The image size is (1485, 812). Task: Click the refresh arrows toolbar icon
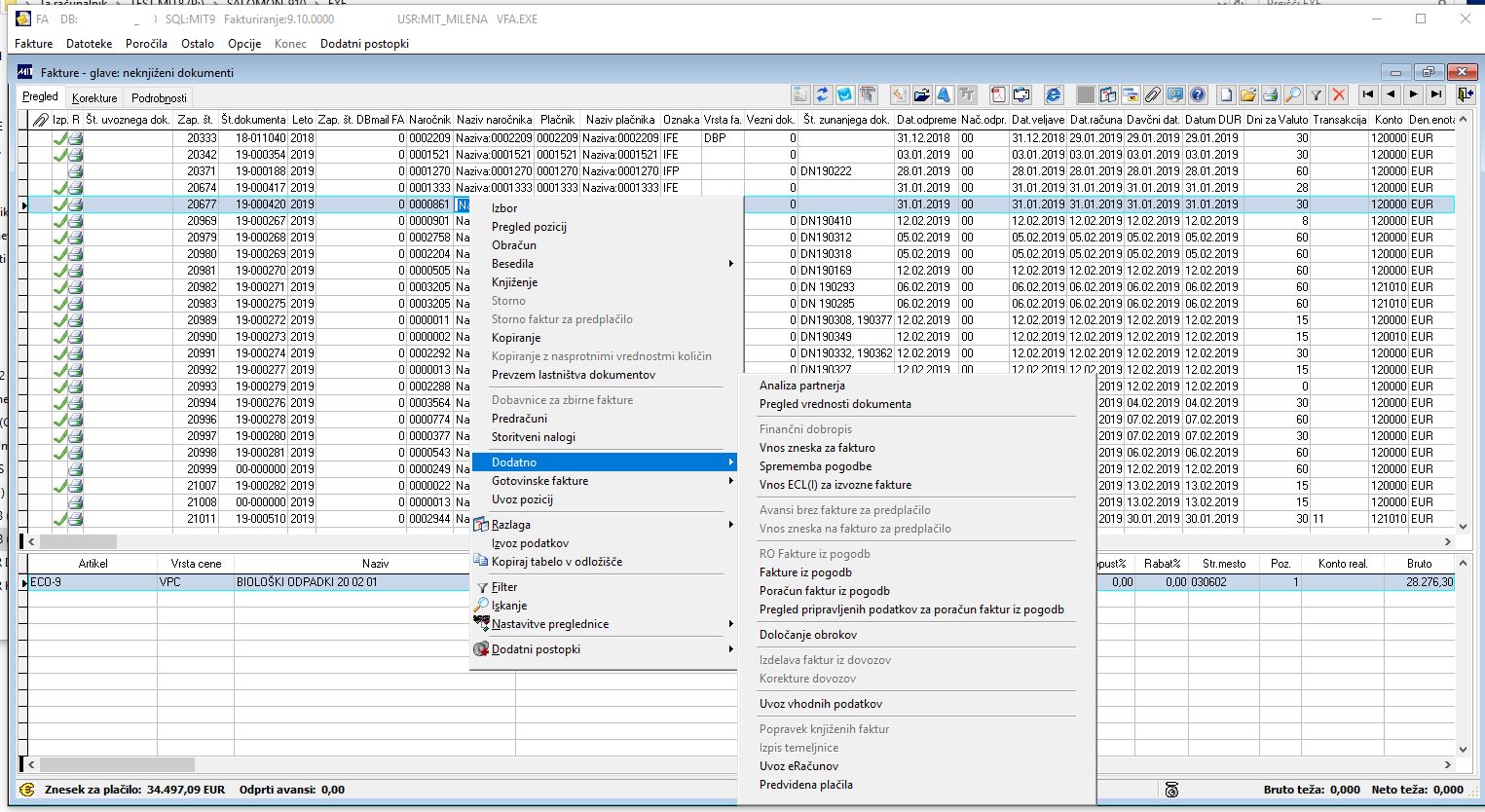tap(822, 94)
